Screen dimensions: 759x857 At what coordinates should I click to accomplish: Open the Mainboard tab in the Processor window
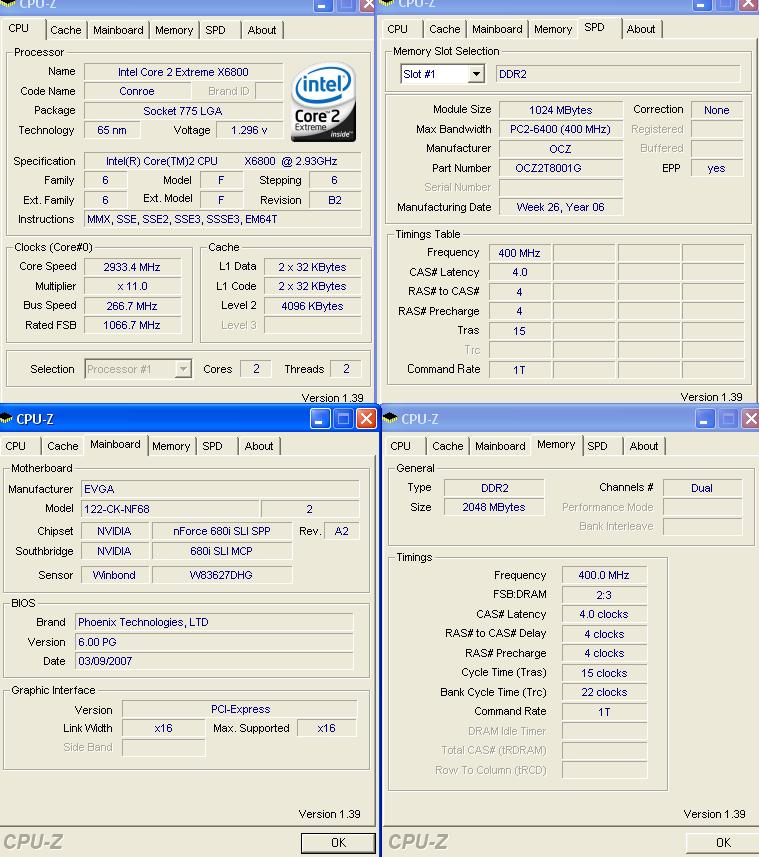(x=118, y=30)
